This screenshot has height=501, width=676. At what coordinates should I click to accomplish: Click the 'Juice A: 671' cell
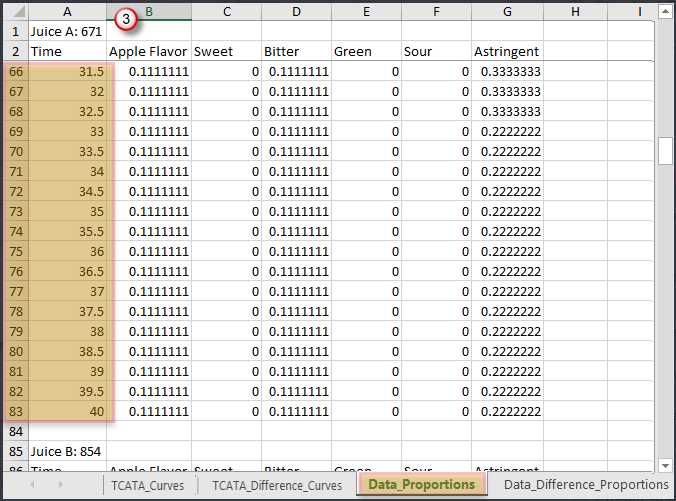pyautogui.click(x=67, y=31)
